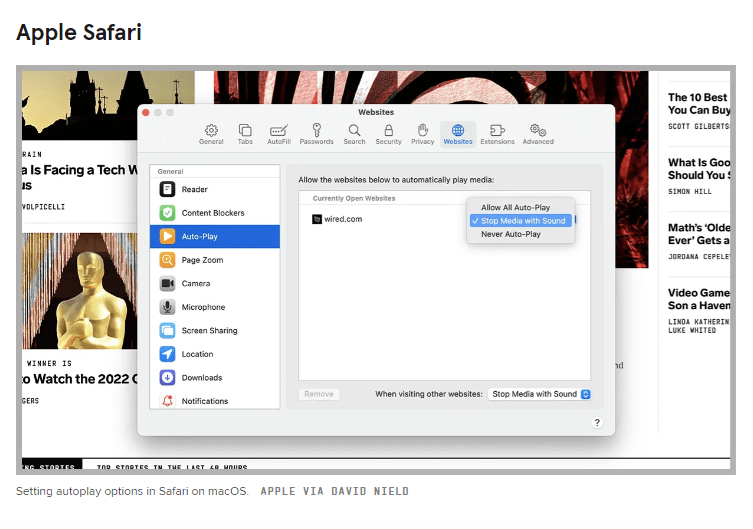
Task: Open the Extensions preferences icon
Action: pos(497,131)
